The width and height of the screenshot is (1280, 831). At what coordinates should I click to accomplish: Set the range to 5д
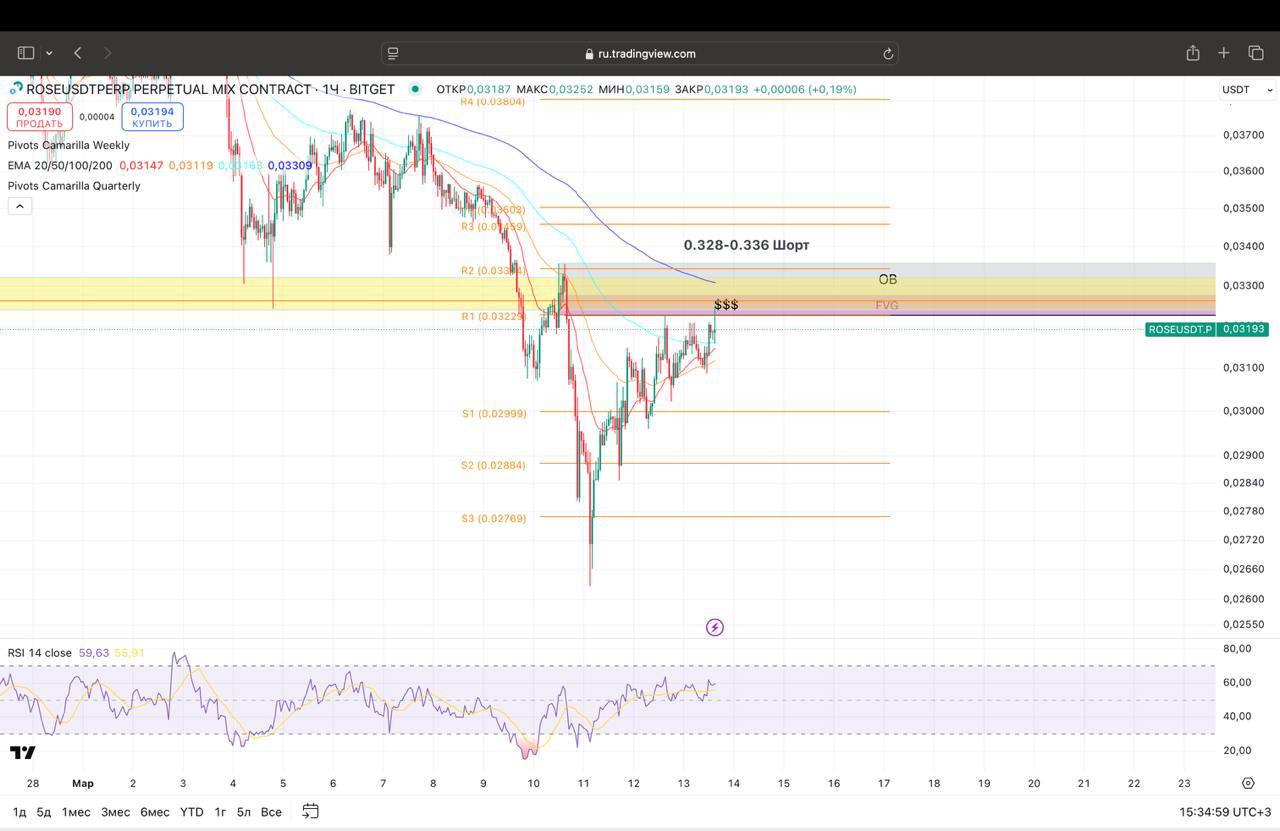tap(44, 812)
